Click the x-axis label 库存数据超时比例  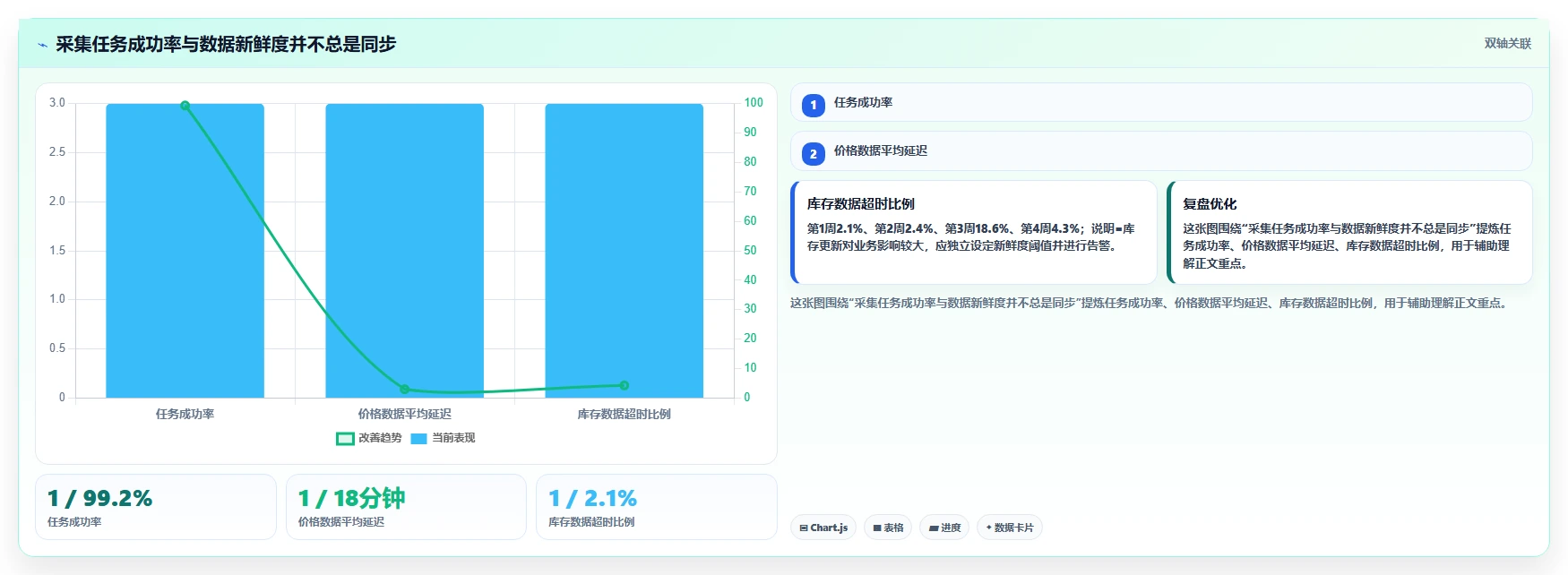624,414
